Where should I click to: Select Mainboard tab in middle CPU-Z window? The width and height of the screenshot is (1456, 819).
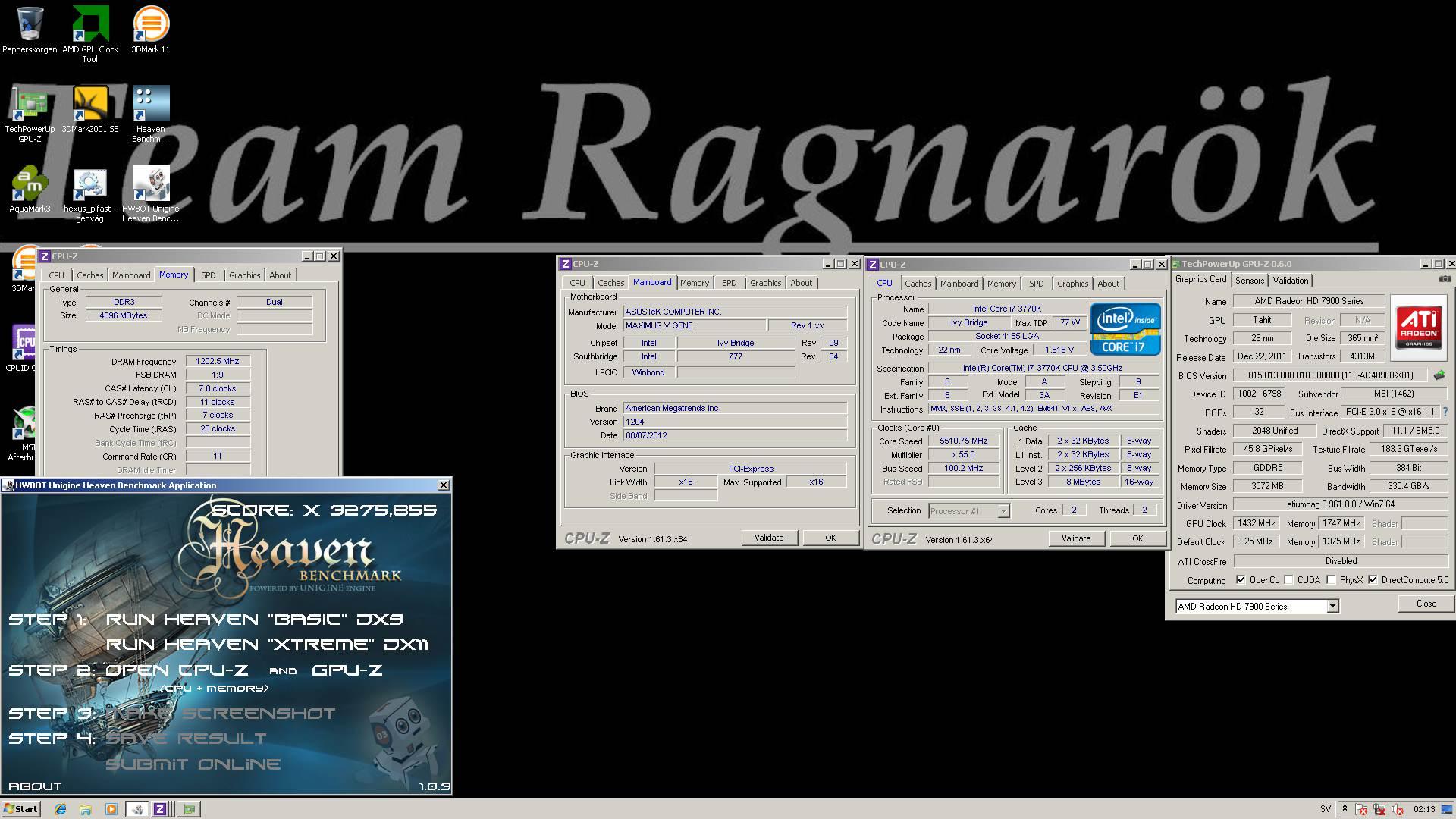(x=652, y=282)
